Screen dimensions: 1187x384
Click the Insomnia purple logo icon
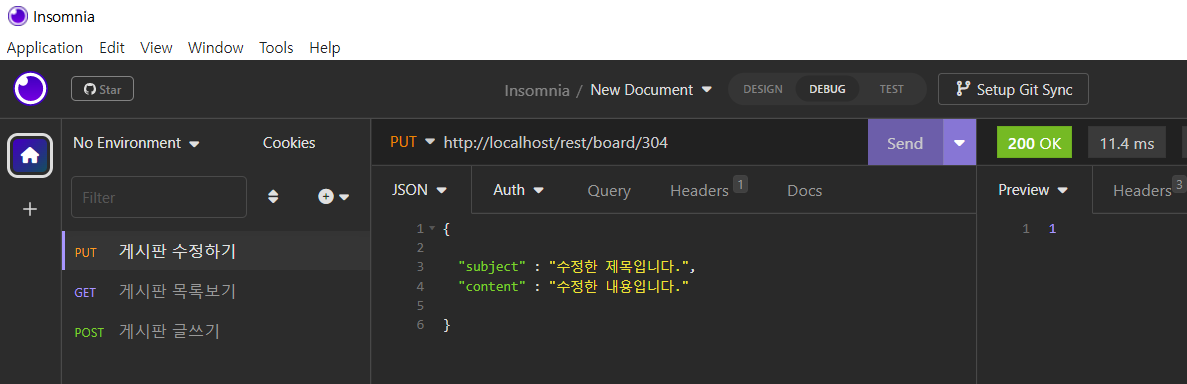tap(30, 89)
